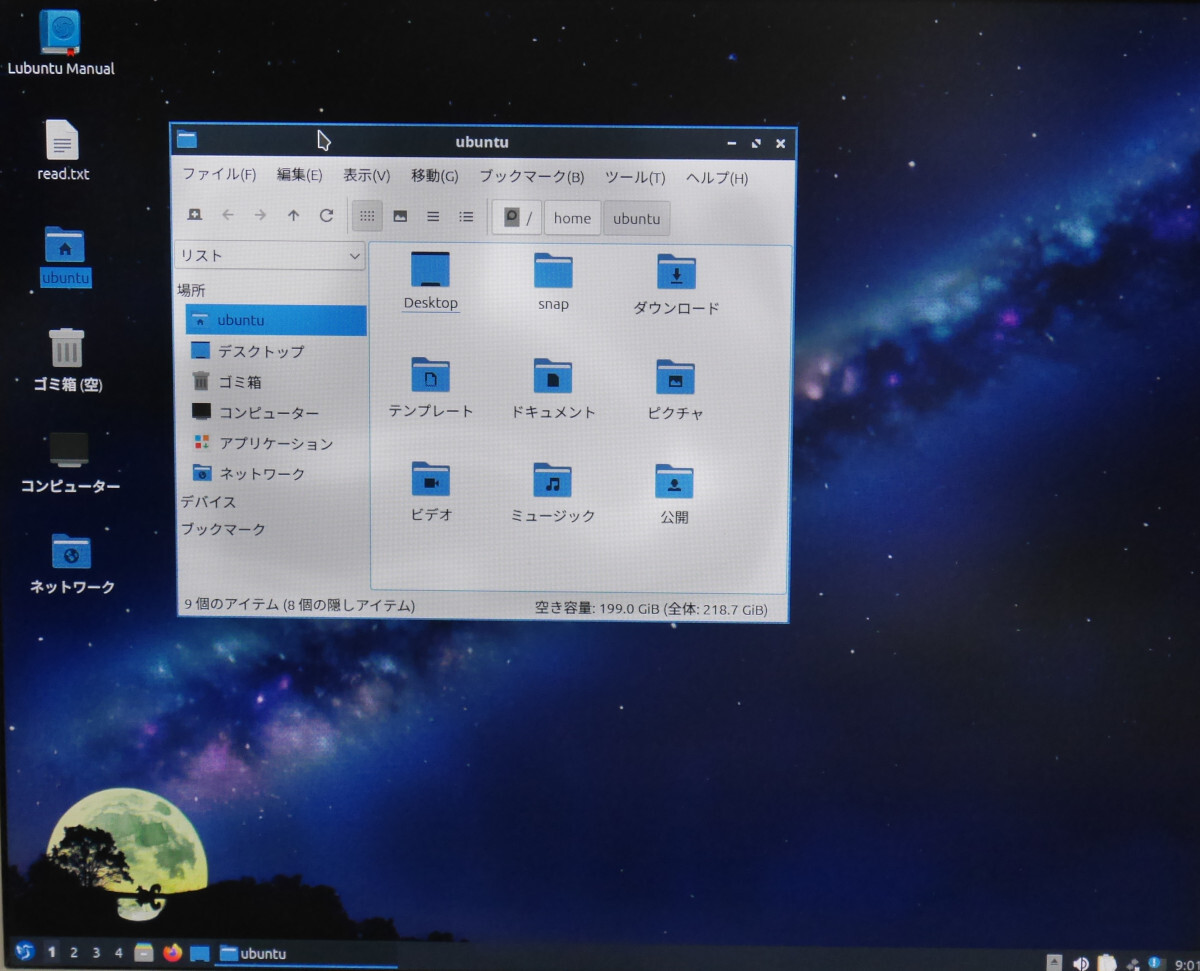Select the テンプレート folder icon
This screenshot has width=1200, height=971.
pos(431,388)
